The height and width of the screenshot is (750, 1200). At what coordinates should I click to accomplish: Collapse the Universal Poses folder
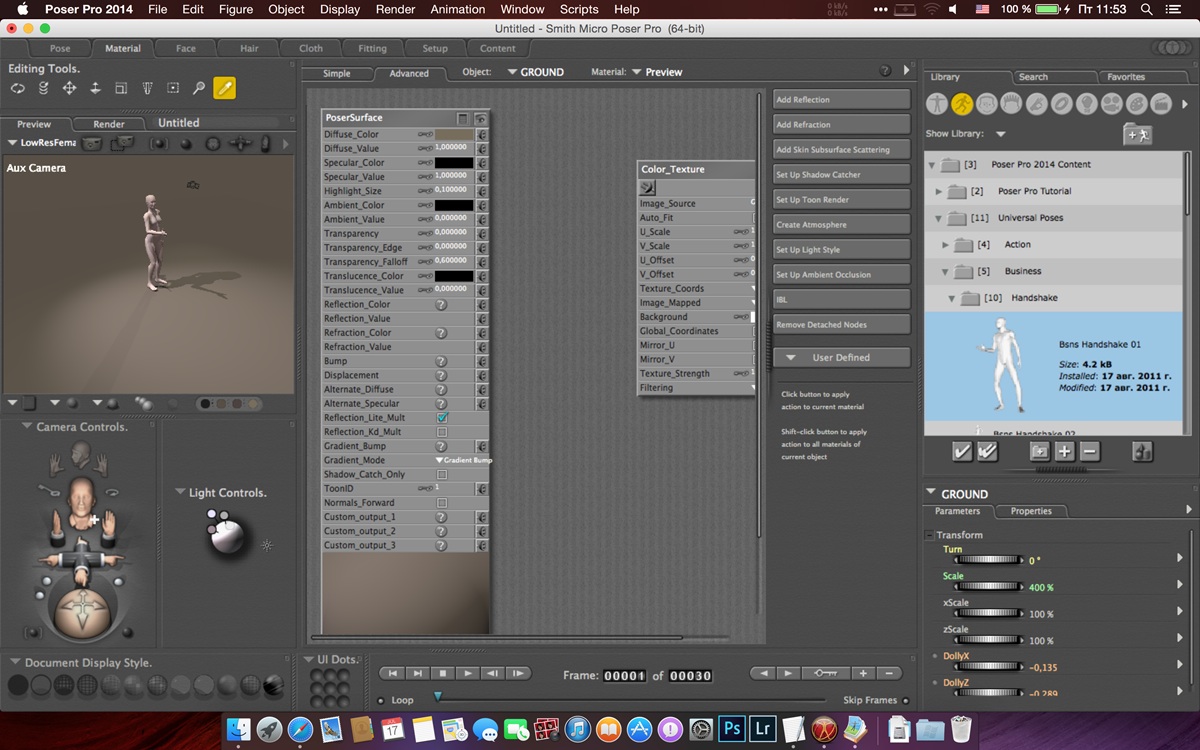[x=939, y=218]
